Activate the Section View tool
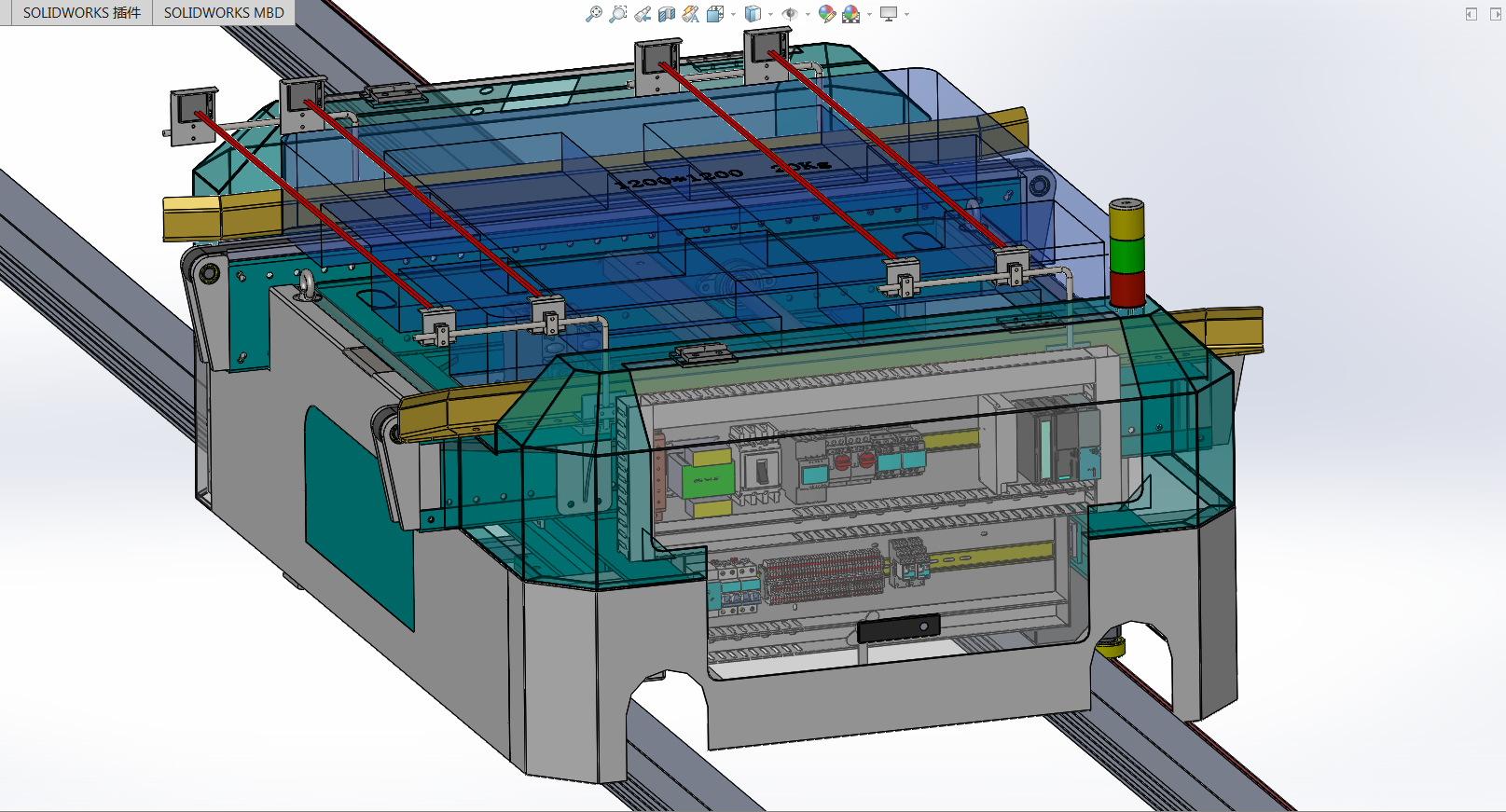 tap(667, 14)
